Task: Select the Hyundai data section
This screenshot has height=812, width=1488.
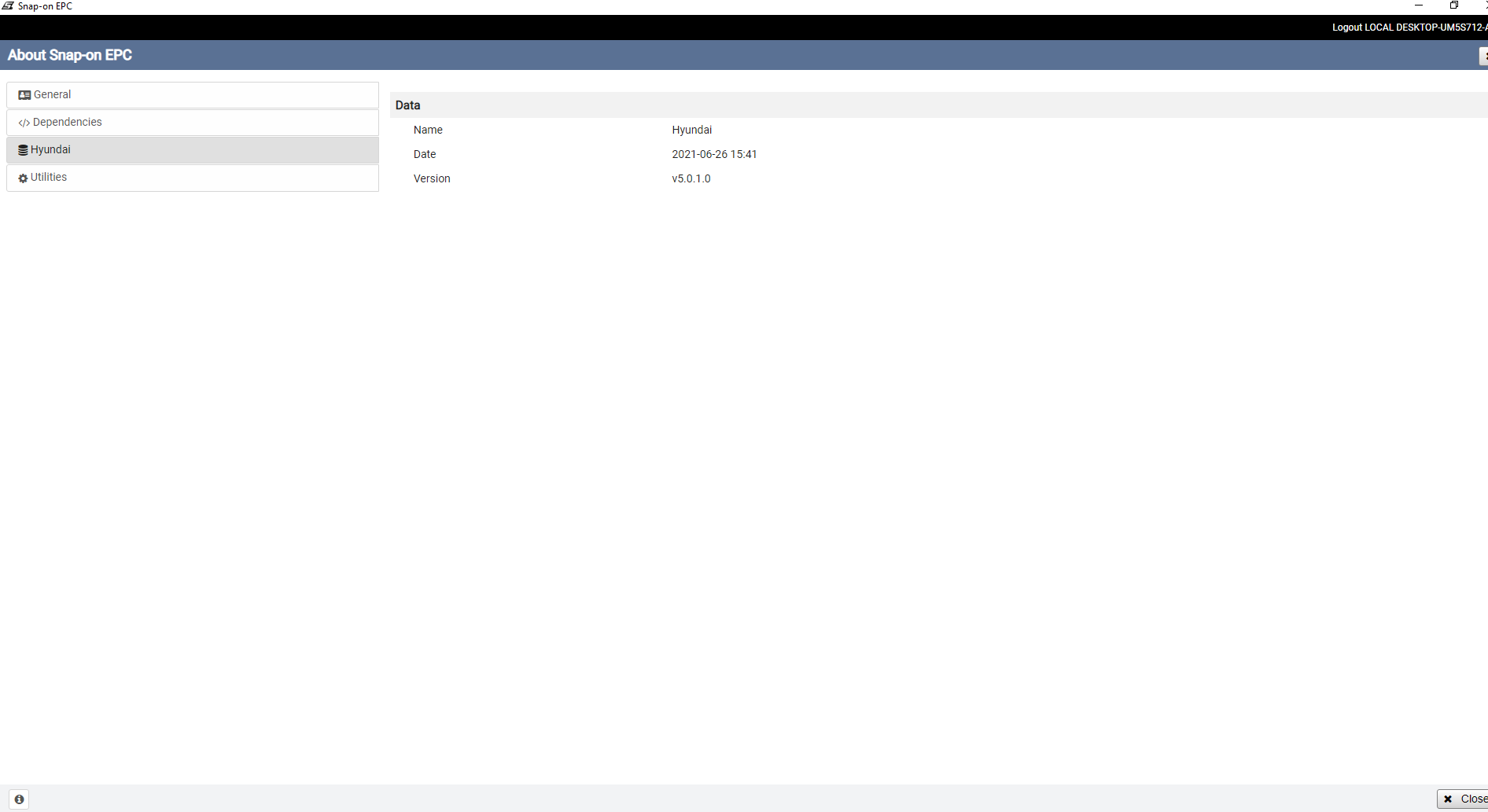Action: pos(193,150)
